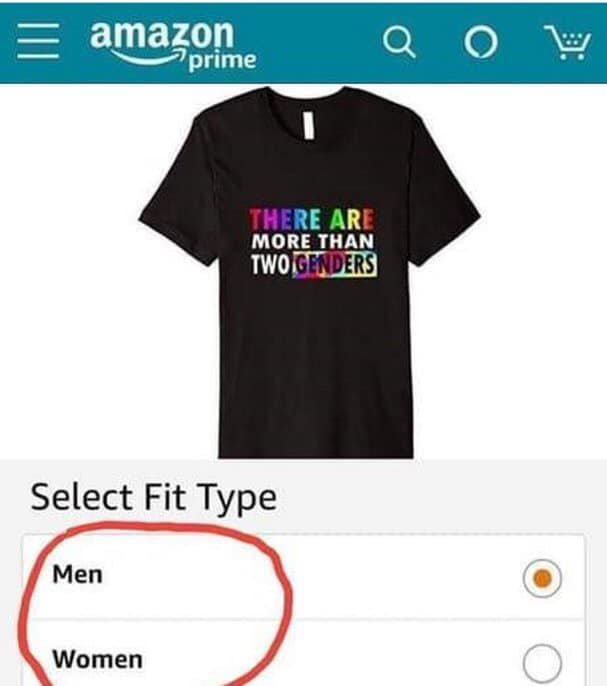Click the "Women" fit type label

pos(98,659)
